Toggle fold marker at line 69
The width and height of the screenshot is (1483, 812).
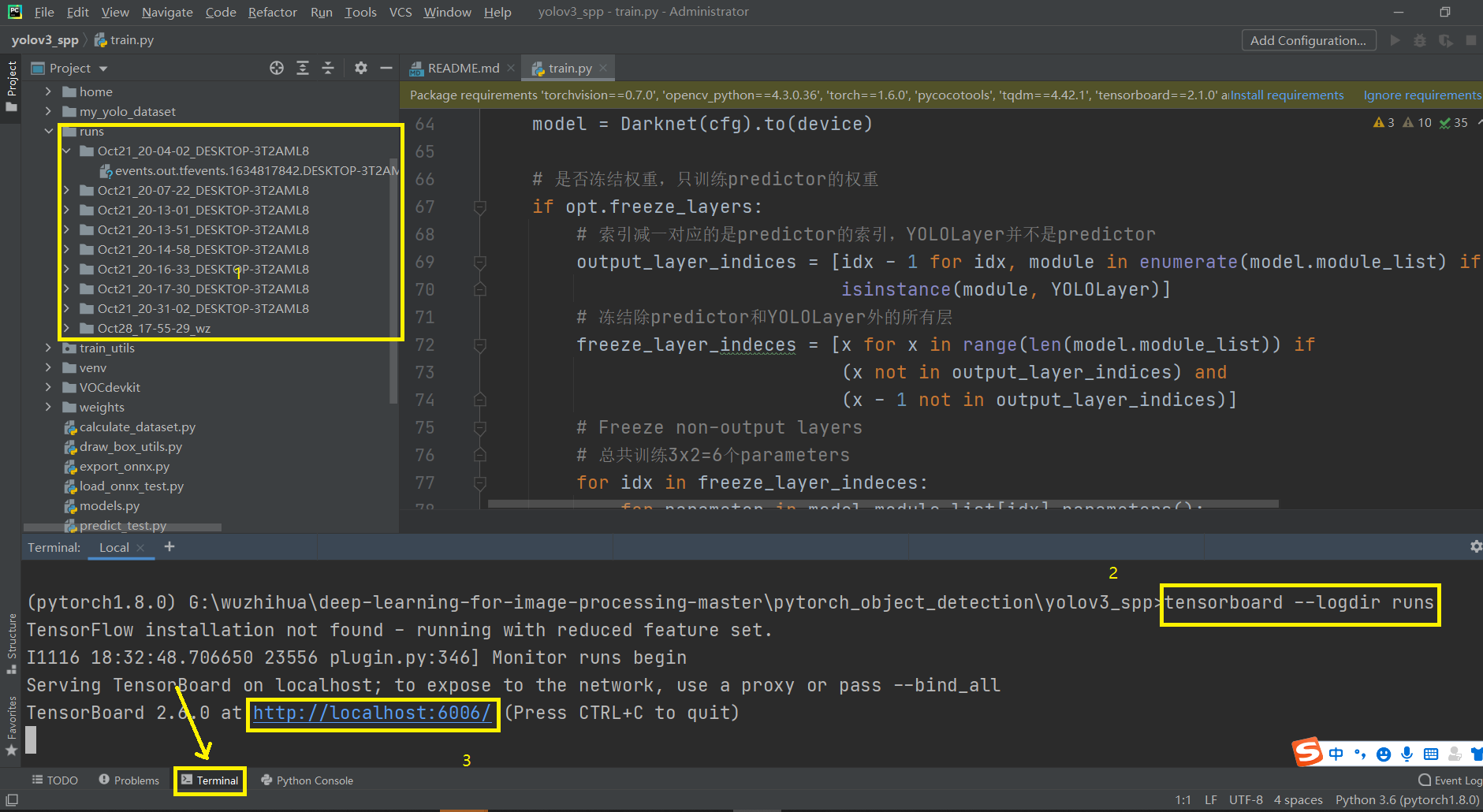(479, 263)
